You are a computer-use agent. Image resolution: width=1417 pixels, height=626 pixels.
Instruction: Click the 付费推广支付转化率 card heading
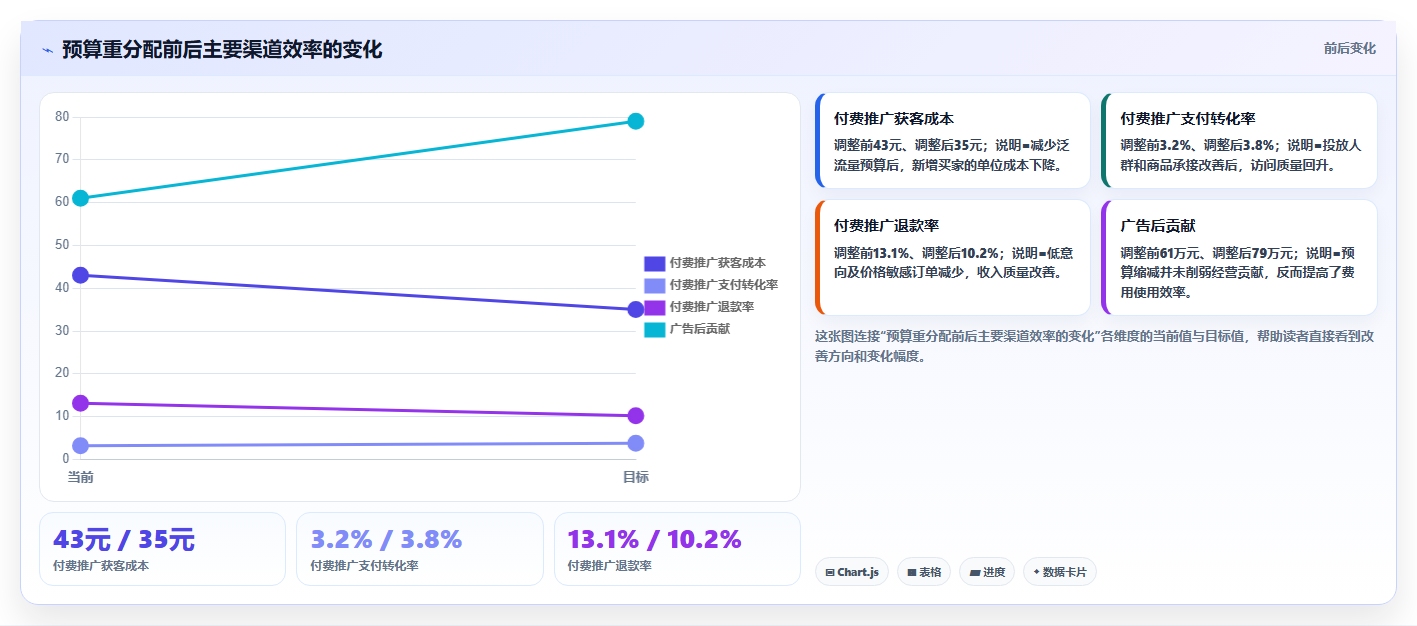1188,118
